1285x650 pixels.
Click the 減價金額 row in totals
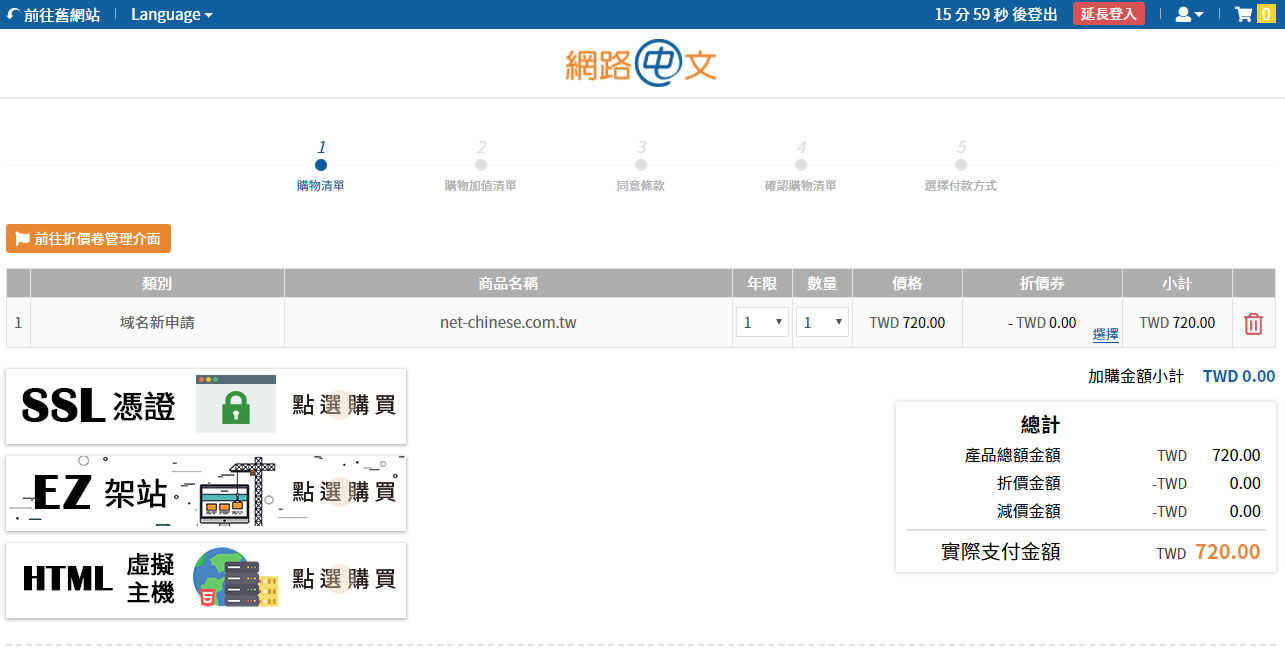click(1085, 511)
